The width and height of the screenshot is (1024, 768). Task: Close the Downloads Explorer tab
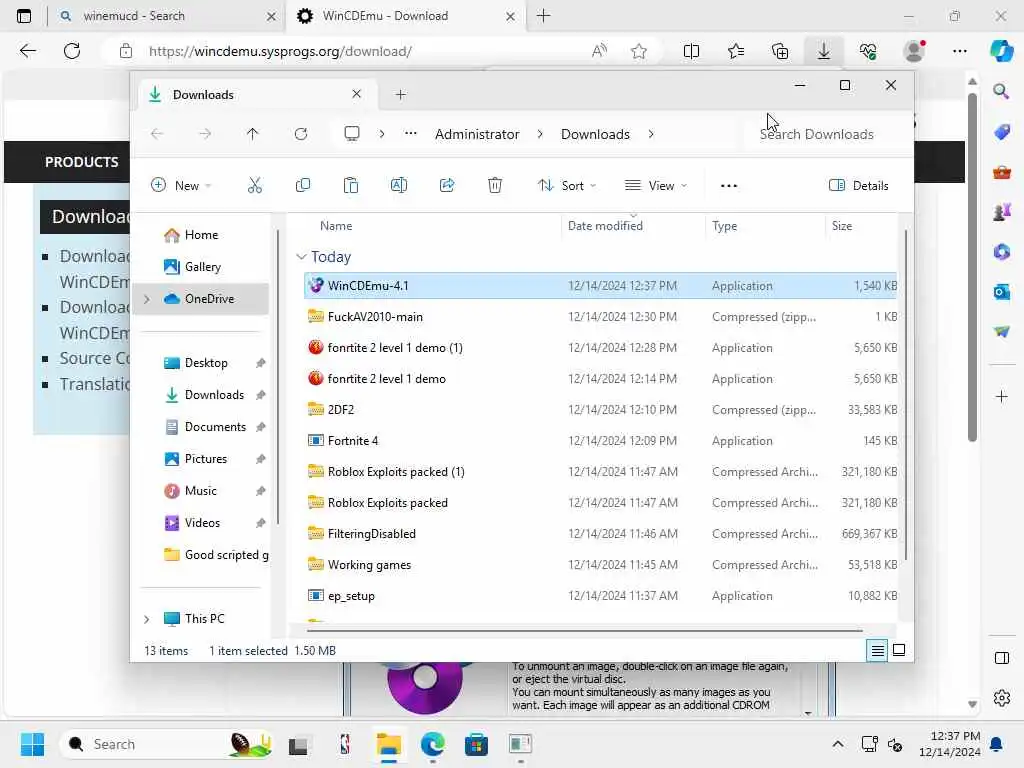357,94
